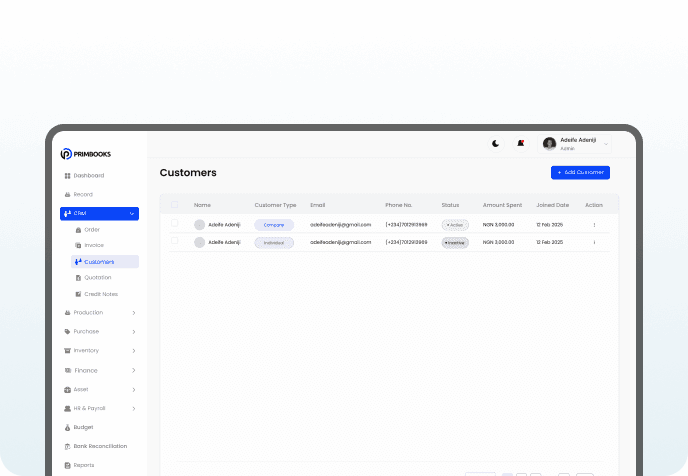This screenshot has height=476, width=688.
Task: Open Dashboard via its grid icon
Action: (68, 175)
